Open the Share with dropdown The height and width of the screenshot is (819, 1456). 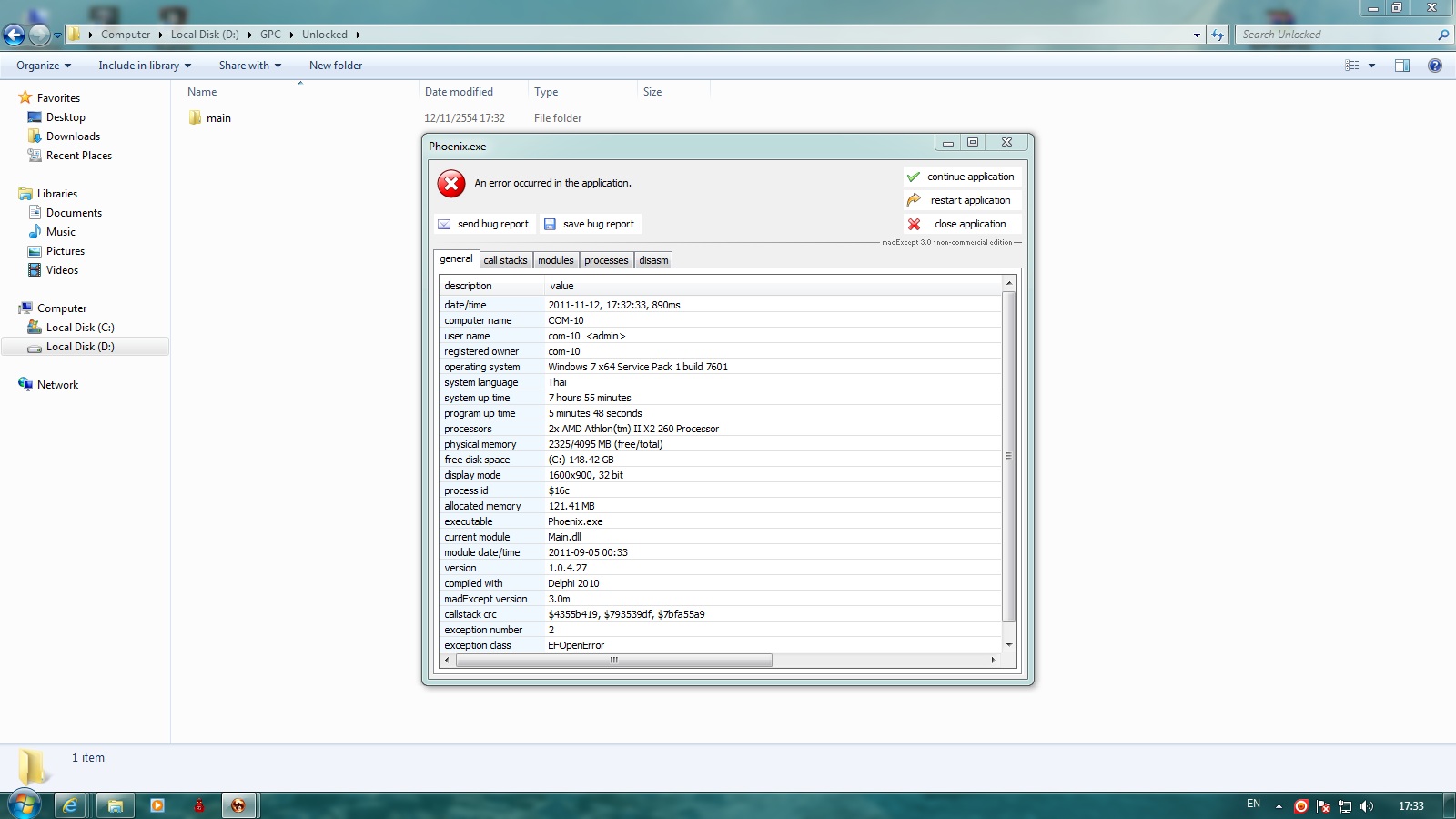tap(250, 66)
